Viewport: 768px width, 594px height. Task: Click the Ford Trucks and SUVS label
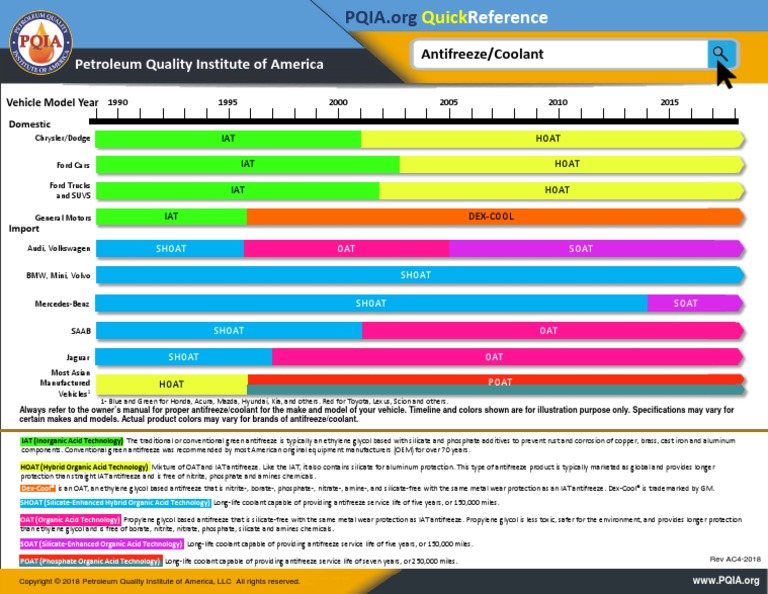point(70,190)
